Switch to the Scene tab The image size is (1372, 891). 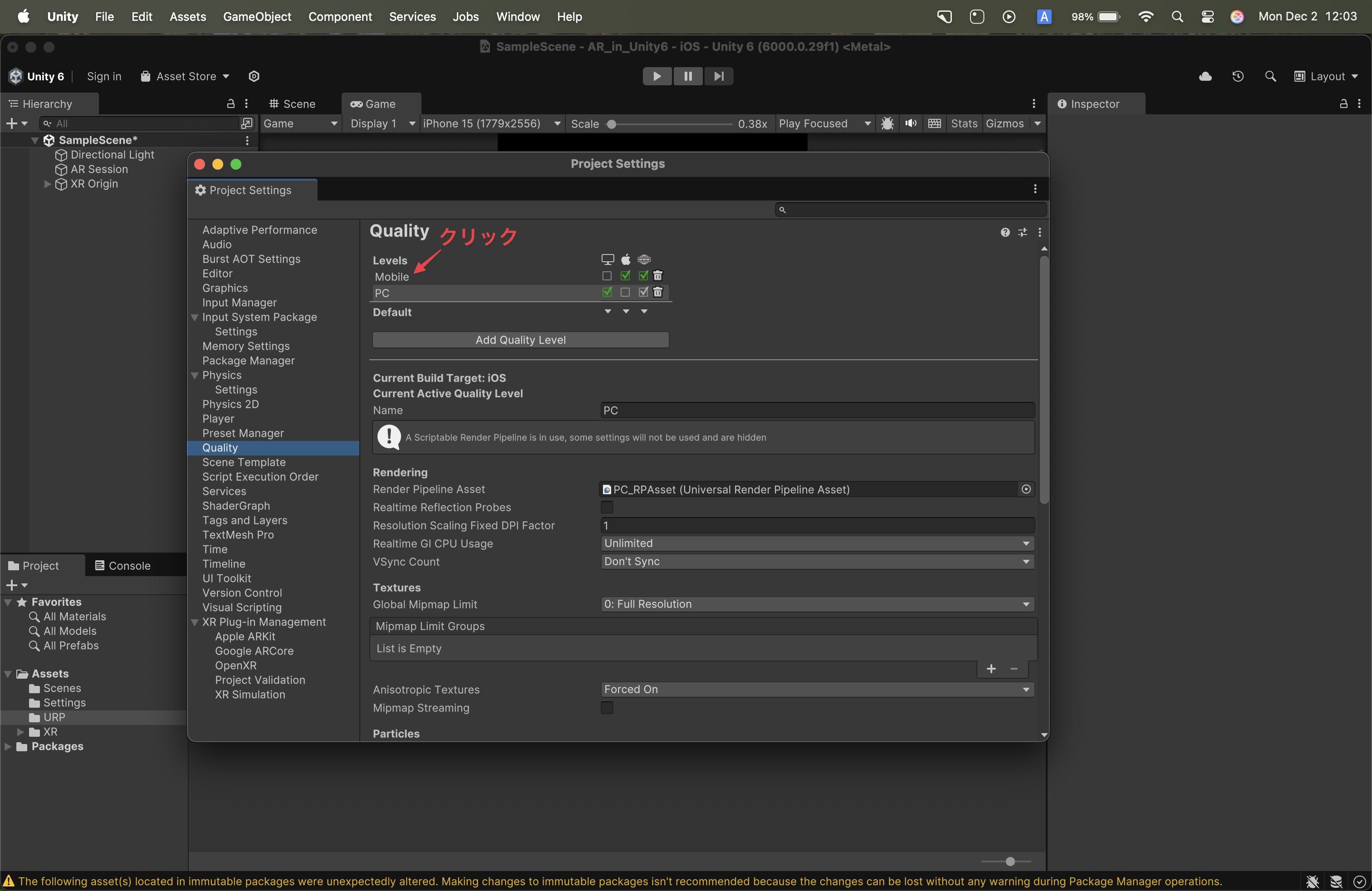click(x=293, y=104)
